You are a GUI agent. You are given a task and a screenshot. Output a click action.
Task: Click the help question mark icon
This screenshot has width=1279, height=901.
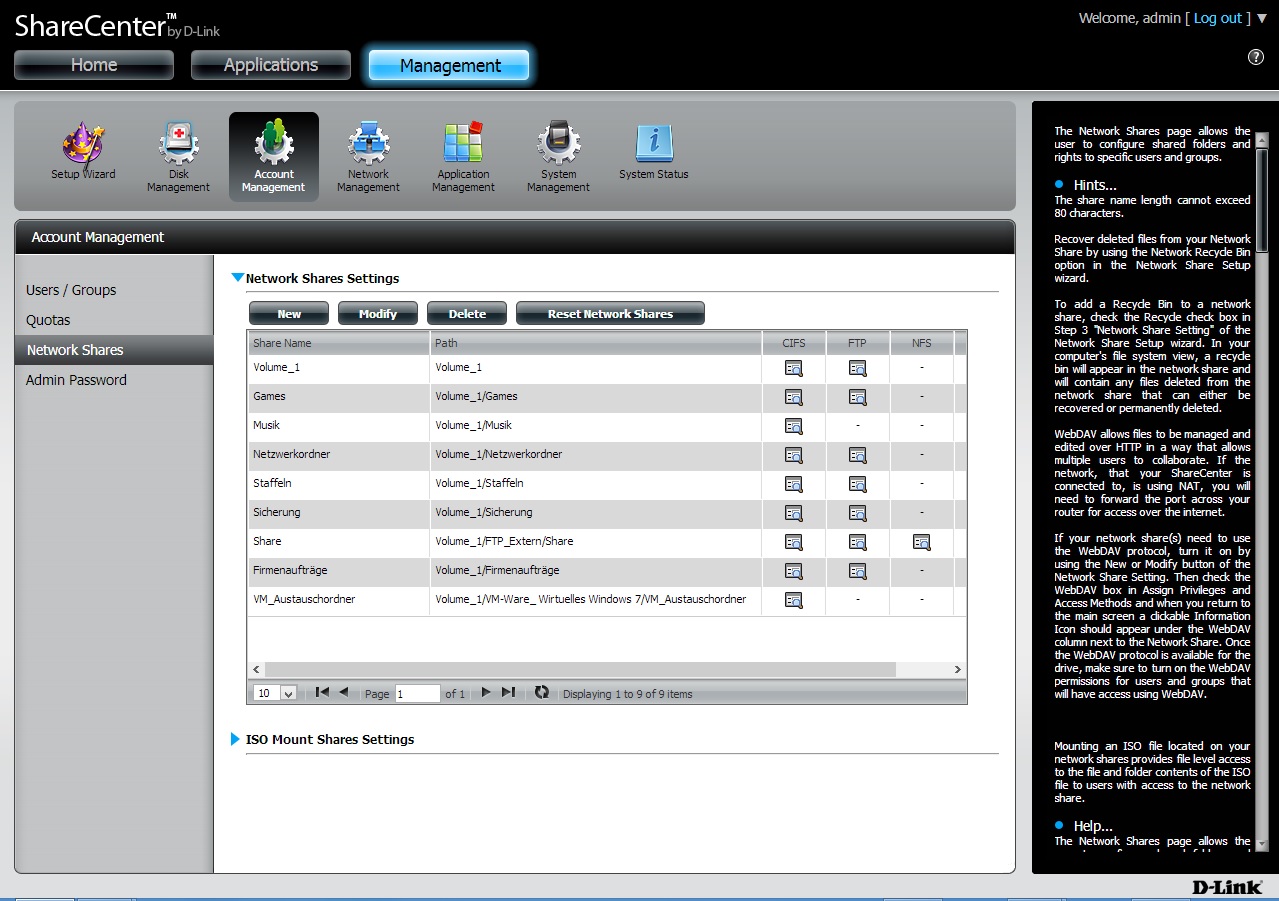[x=1256, y=57]
